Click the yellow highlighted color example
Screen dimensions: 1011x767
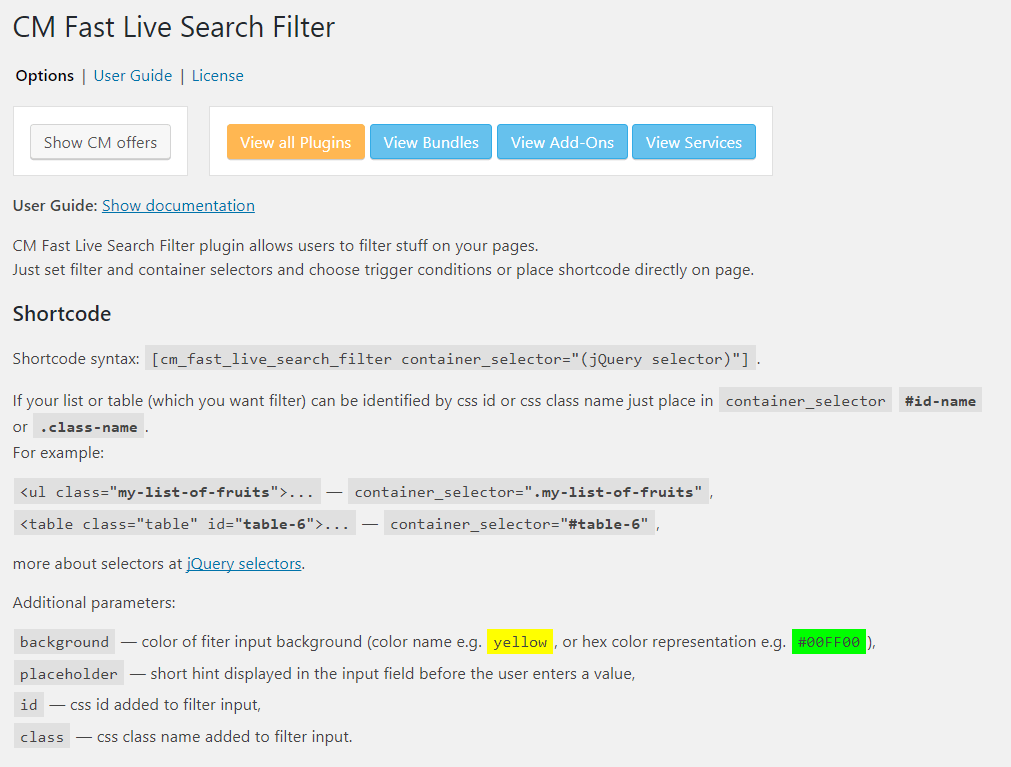(520, 642)
